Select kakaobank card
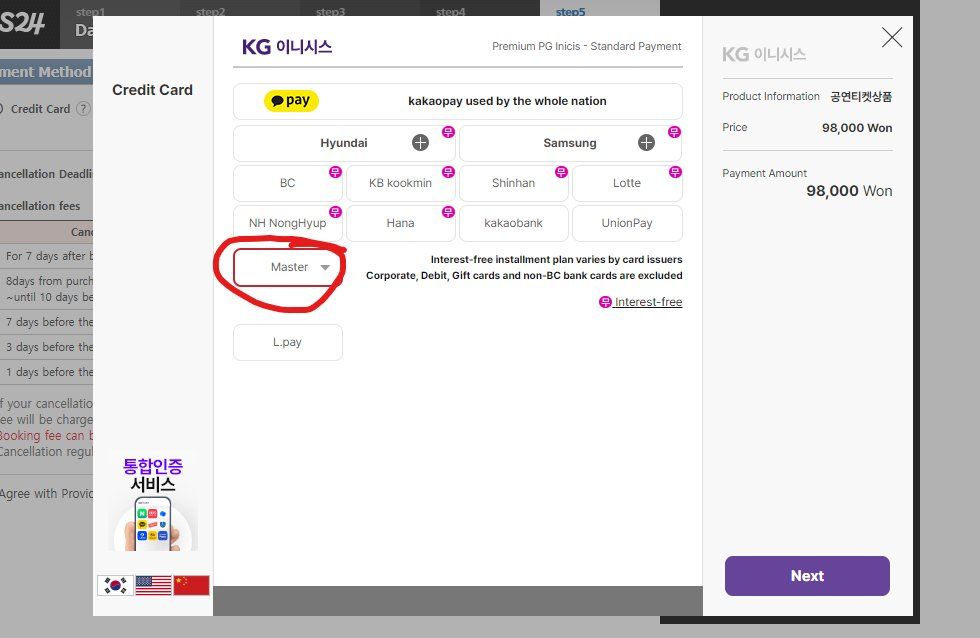The width and height of the screenshot is (980, 638). pyautogui.click(x=514, y=223)
